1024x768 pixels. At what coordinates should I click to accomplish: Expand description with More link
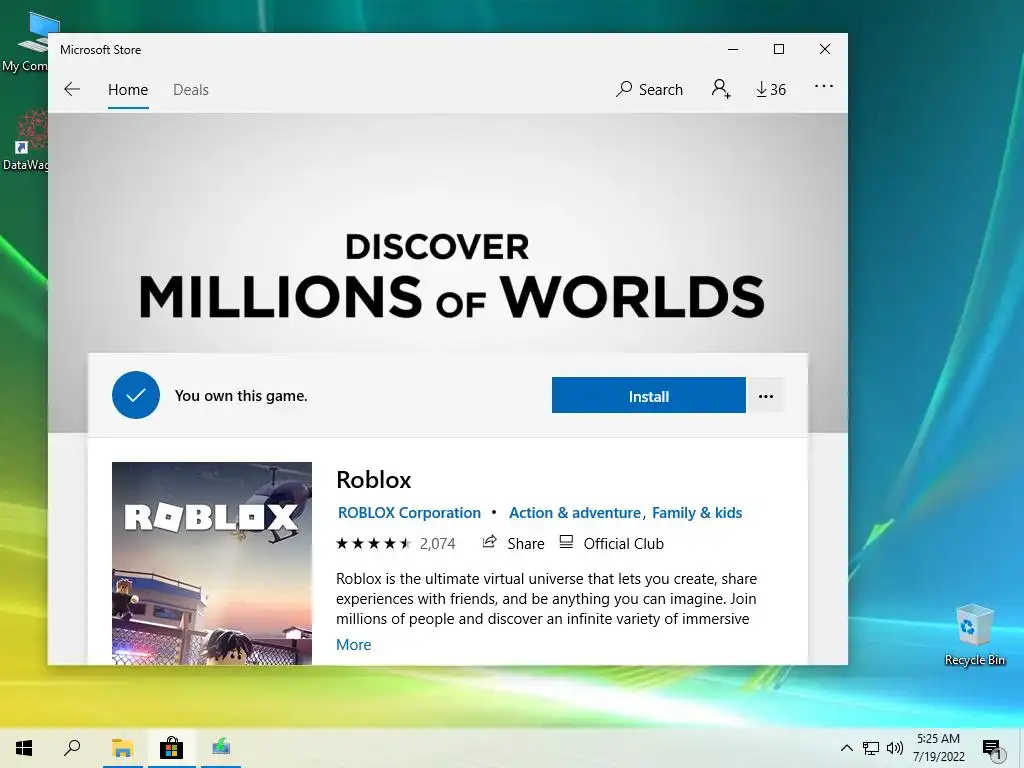(x=353, y=645)
